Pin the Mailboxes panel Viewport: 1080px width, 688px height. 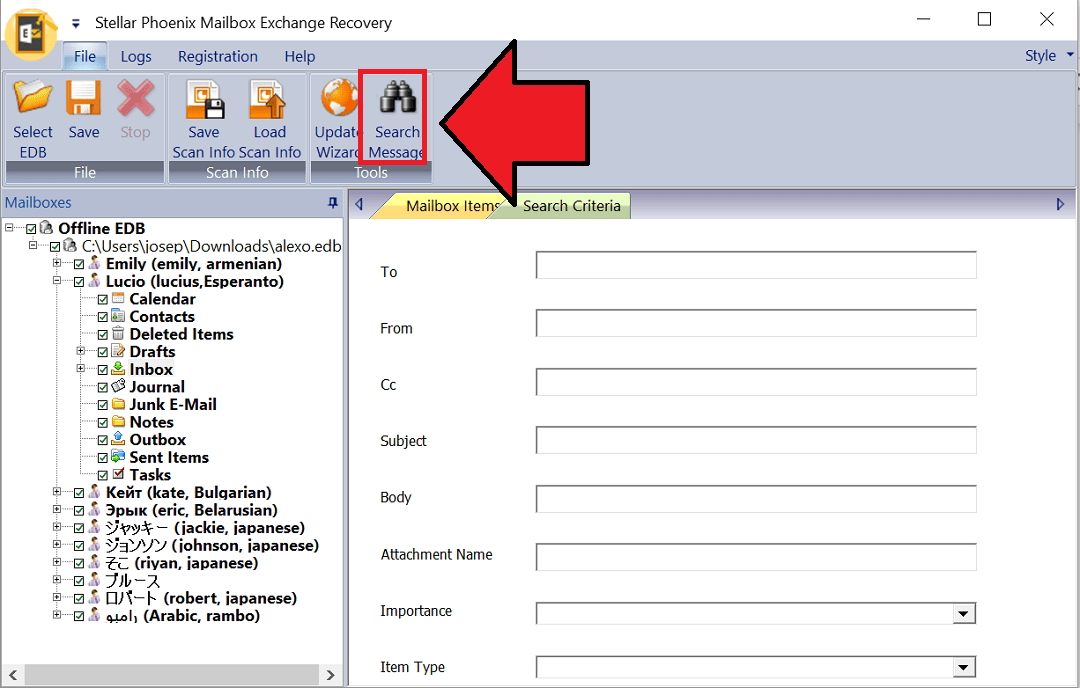tap(333, 202)
